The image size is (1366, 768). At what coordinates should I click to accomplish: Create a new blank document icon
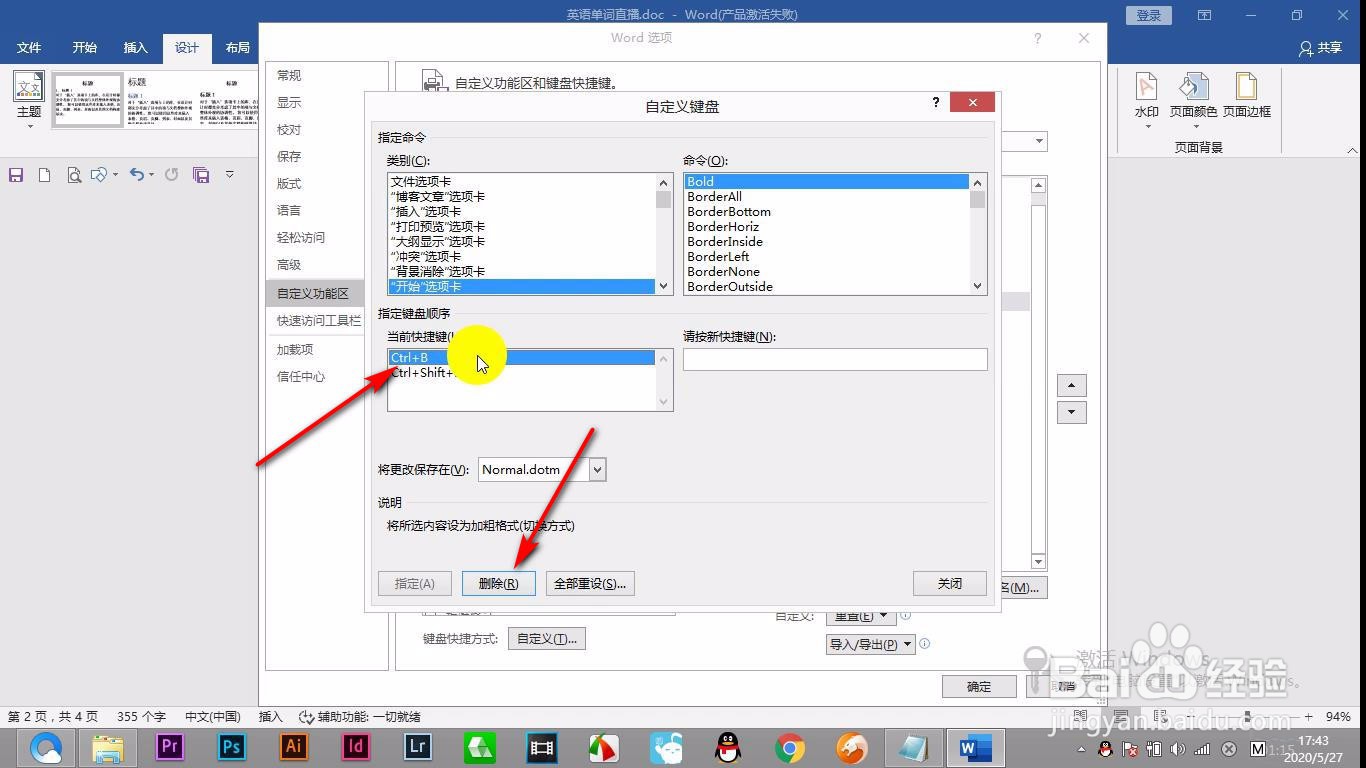(x=44, y=175)
